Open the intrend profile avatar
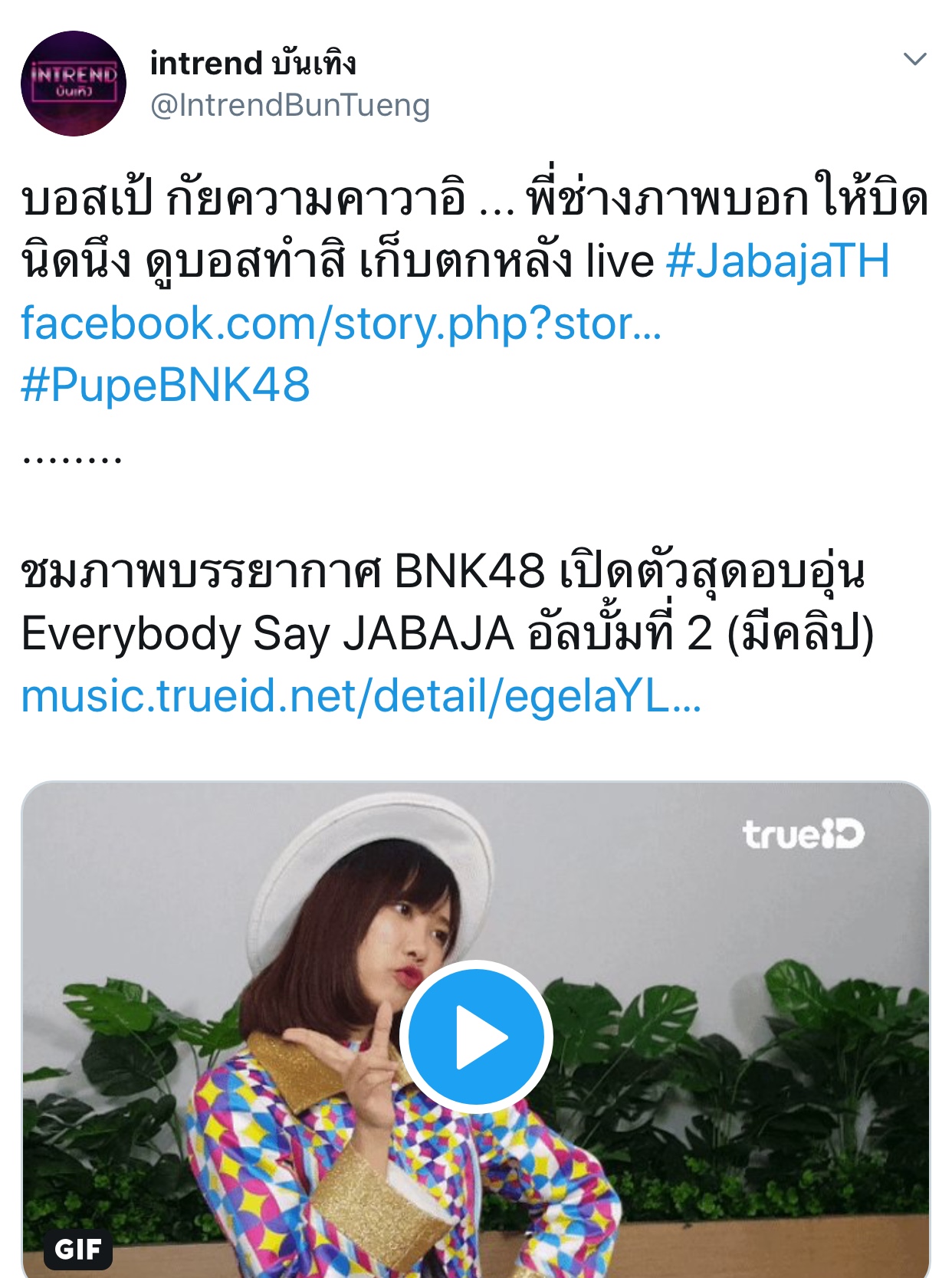Image resolution: width=952 pixels, height=1278 pixels. pos(74,84)
